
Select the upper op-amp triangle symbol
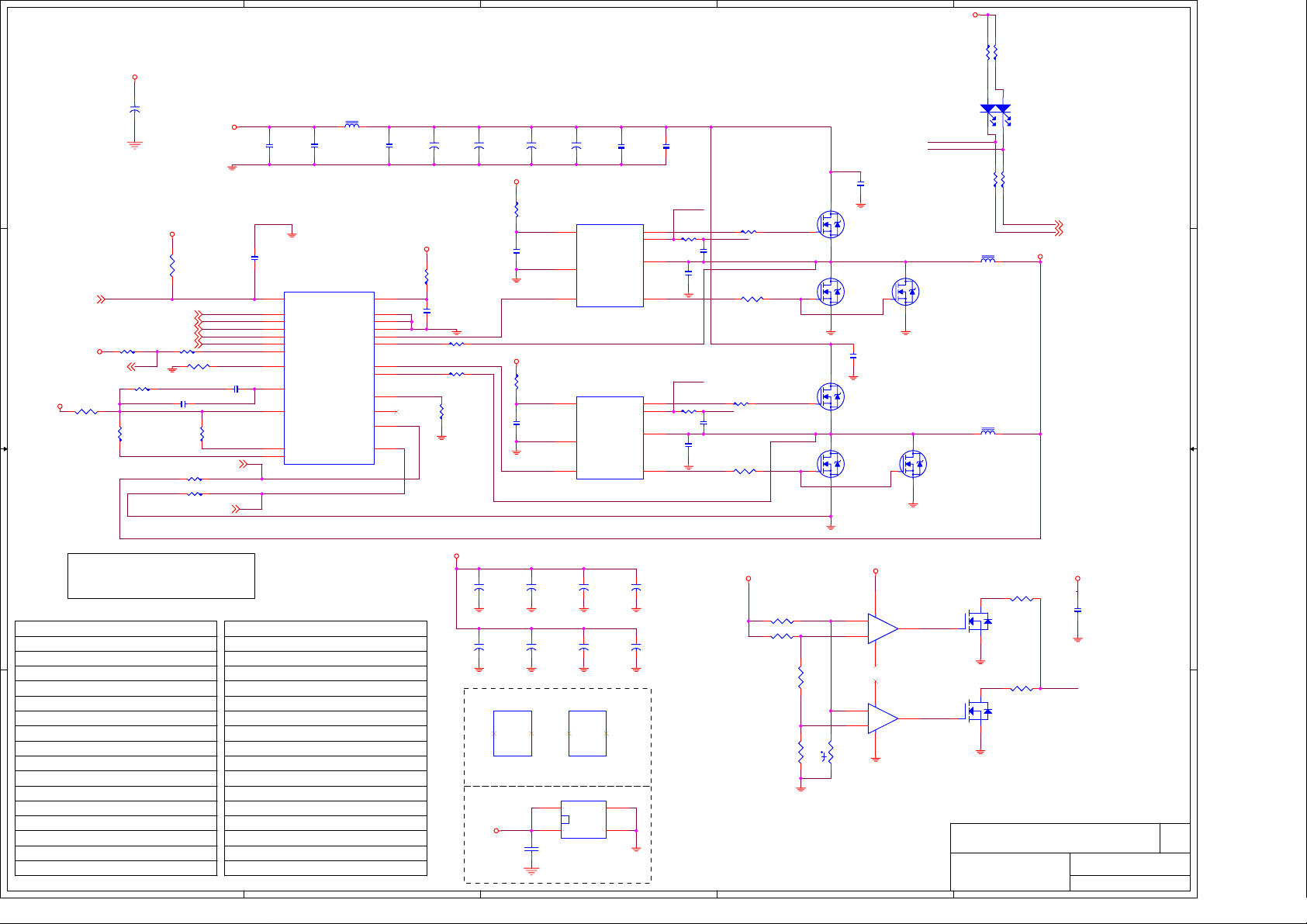883,628
